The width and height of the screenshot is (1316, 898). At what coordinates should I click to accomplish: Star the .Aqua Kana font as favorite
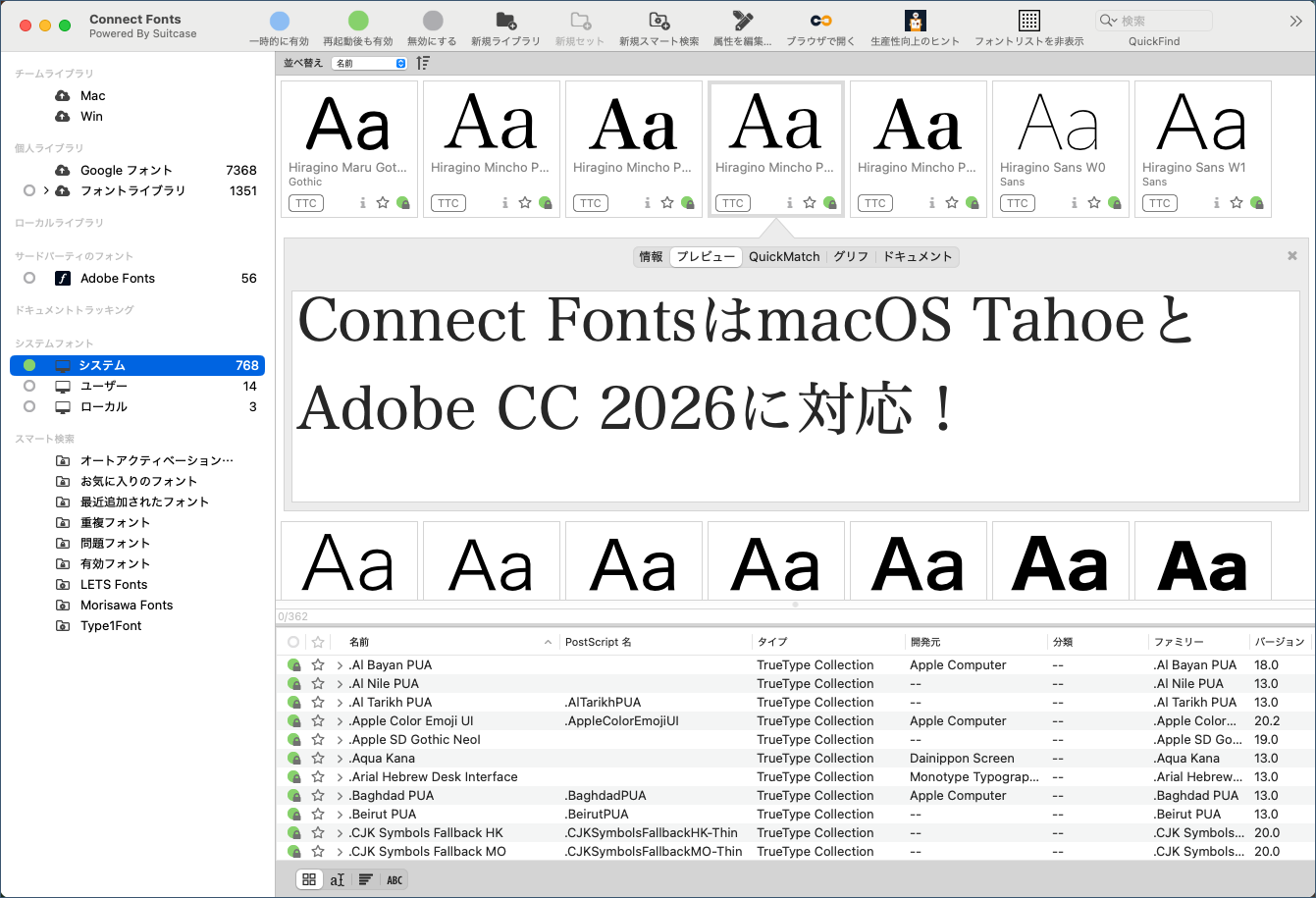(x=318, y=759)
